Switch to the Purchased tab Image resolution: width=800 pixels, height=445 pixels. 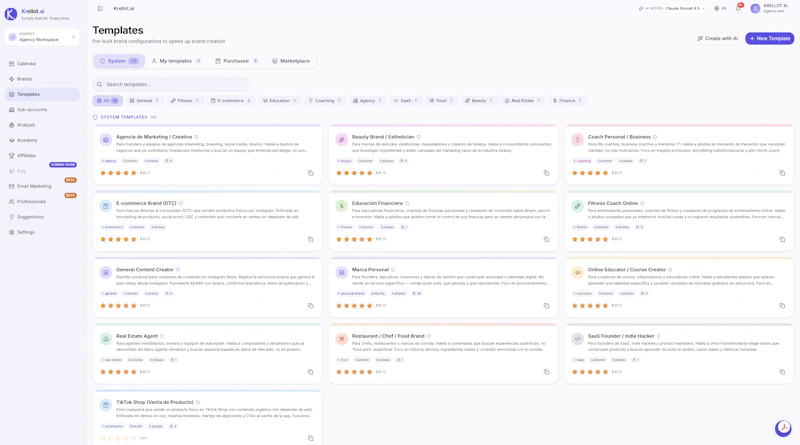[237, 61]
